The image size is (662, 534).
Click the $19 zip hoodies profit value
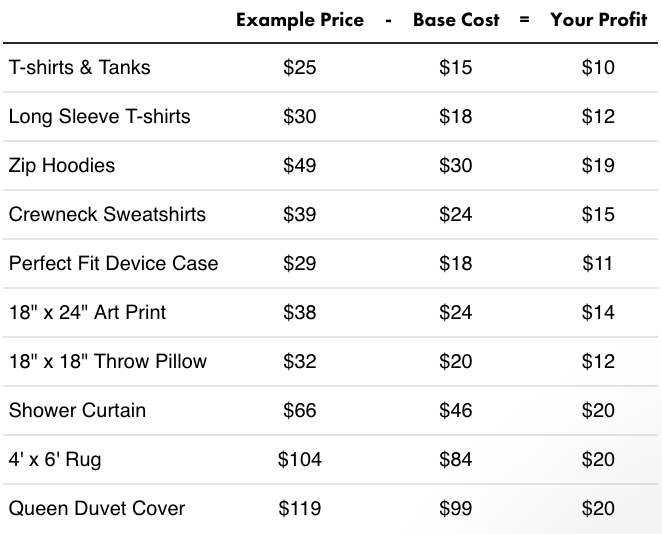tap(598, 165)
